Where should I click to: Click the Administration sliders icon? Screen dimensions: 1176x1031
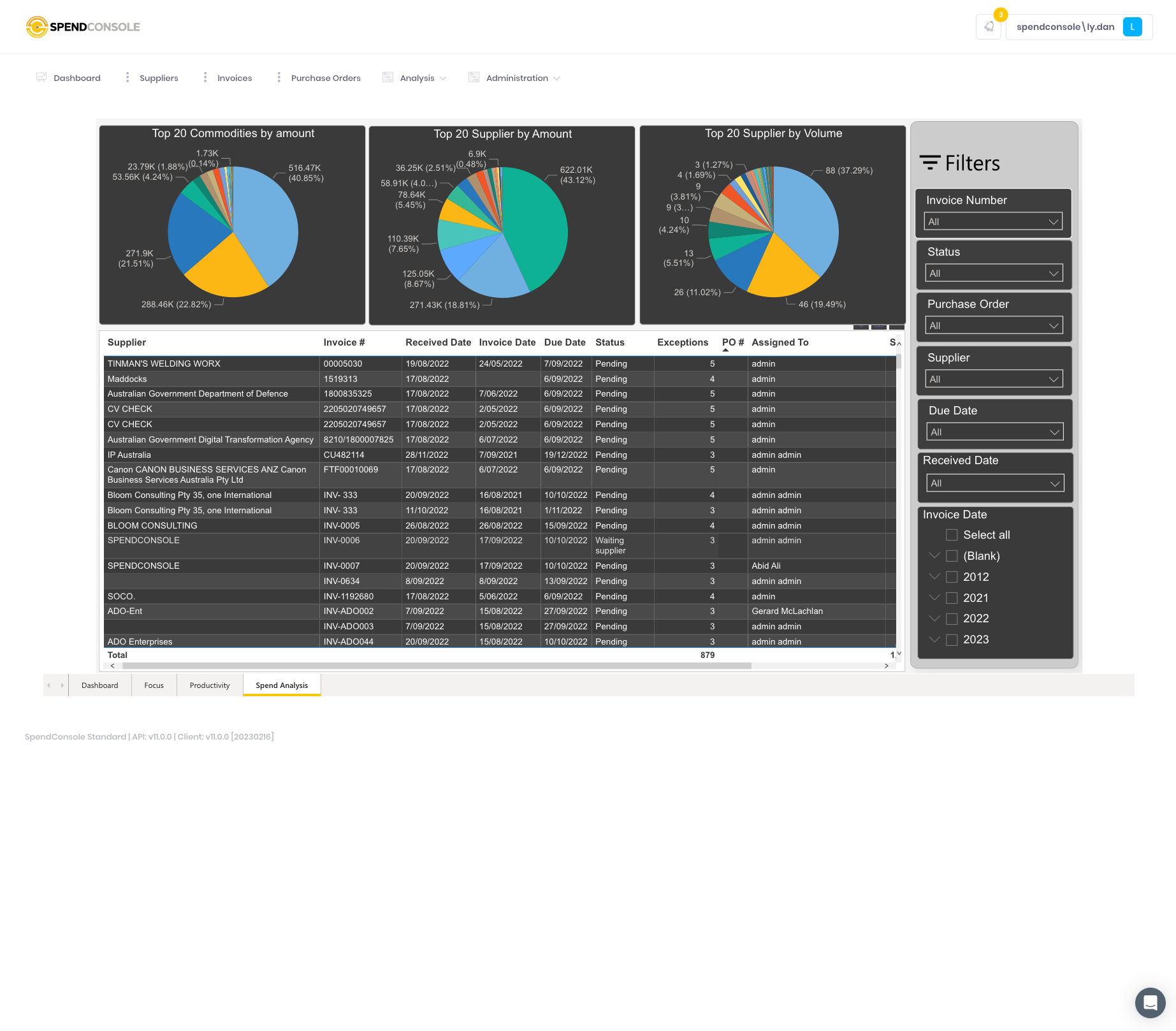tap(473, 77)
